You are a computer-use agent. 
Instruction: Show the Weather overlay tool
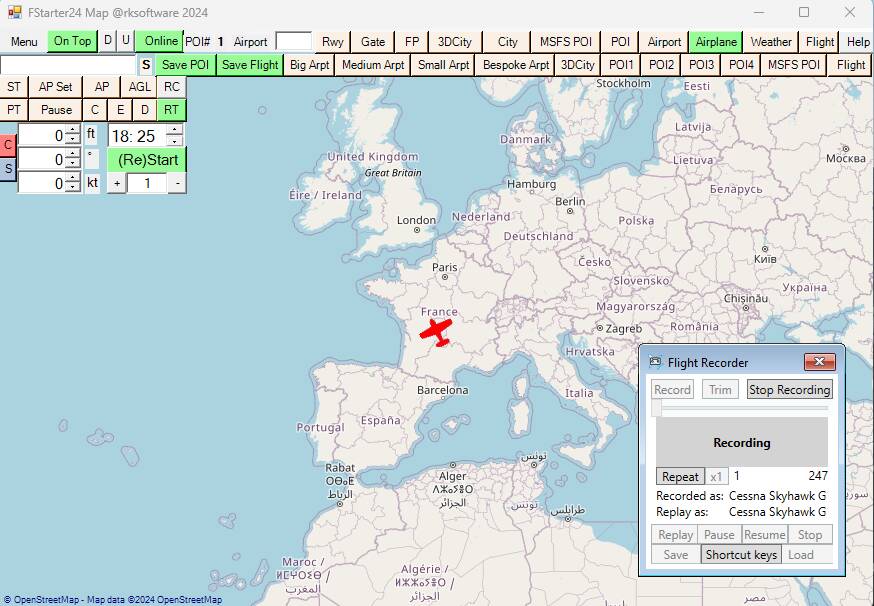(x=771, y=42)
